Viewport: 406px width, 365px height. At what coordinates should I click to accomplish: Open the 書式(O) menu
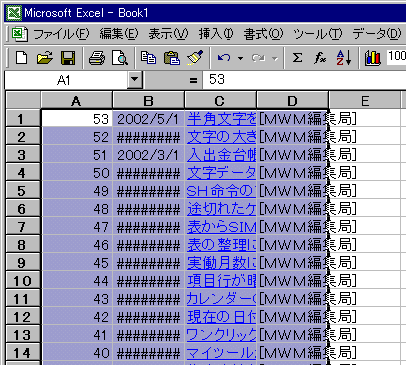coord(263,34)
